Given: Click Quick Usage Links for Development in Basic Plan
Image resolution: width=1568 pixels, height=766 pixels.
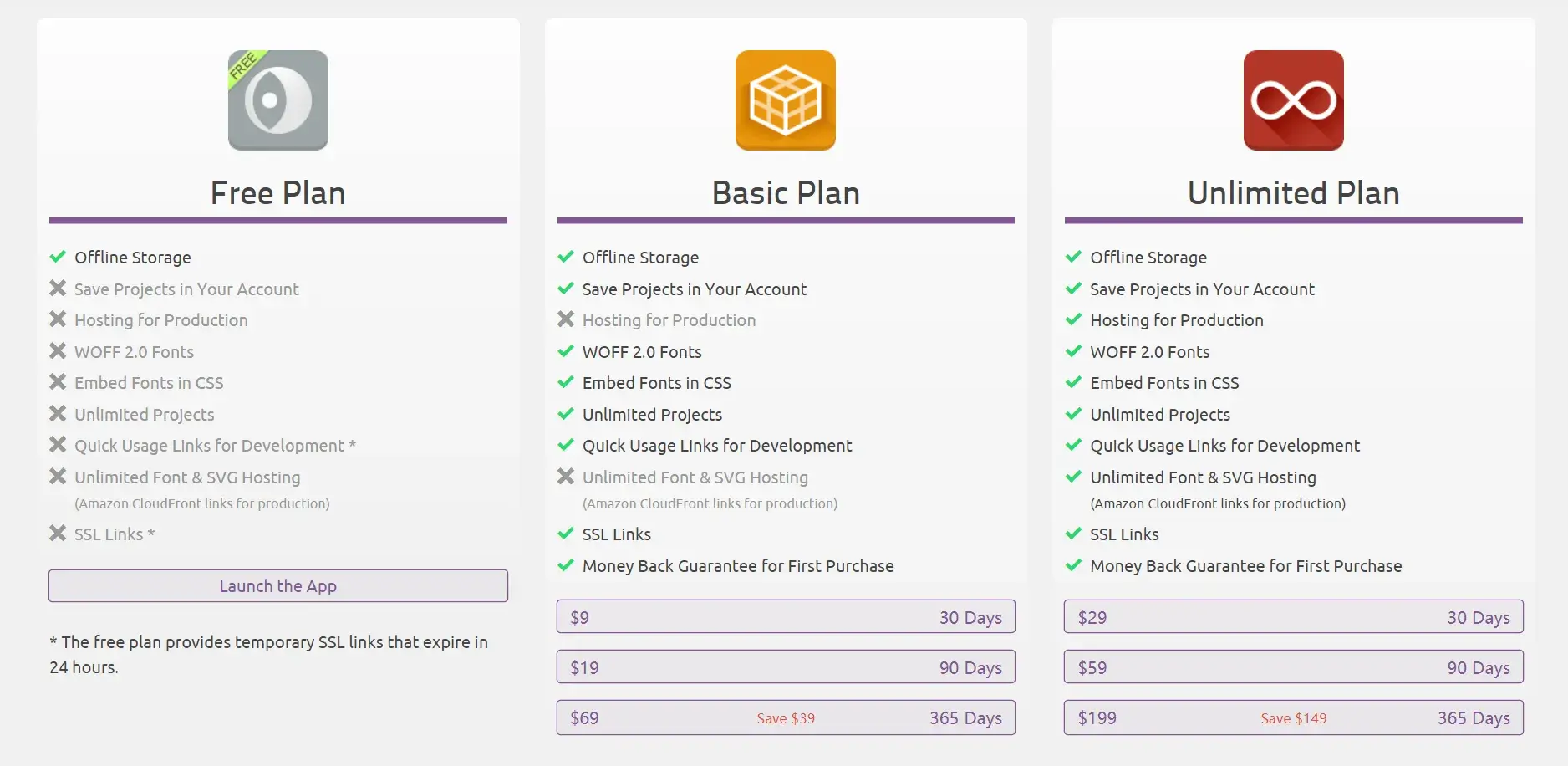Looking at the screenshot, I should click(716, 446).
